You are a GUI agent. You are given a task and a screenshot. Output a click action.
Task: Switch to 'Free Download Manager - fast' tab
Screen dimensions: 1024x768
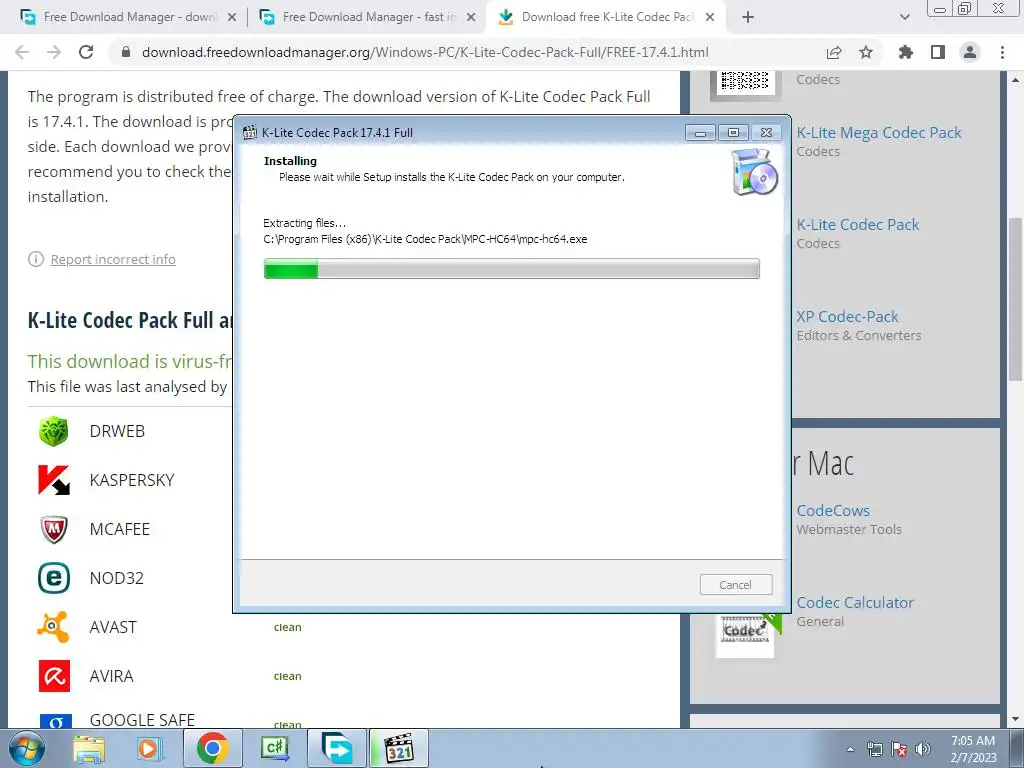[367, 18]
